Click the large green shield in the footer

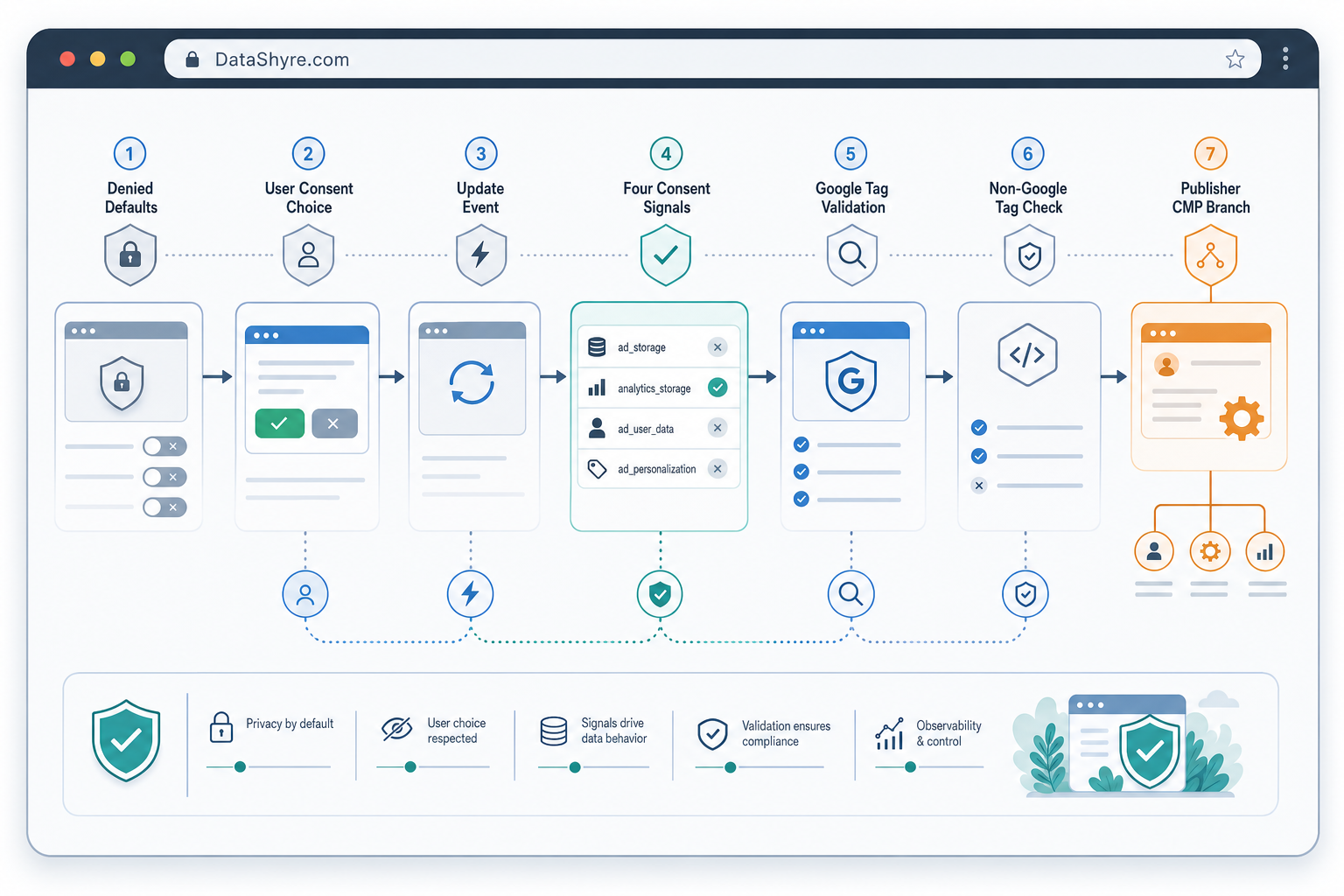click(127, 740)
